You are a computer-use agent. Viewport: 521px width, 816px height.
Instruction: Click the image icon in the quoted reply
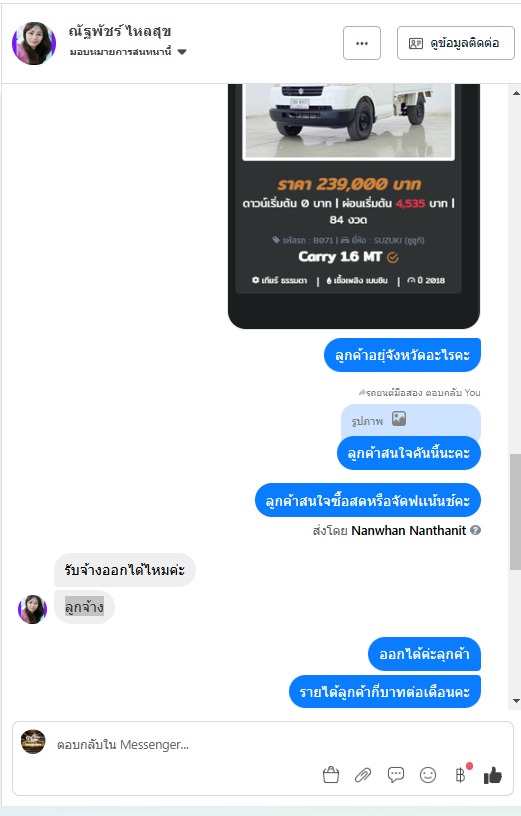[x=399, y=419]
